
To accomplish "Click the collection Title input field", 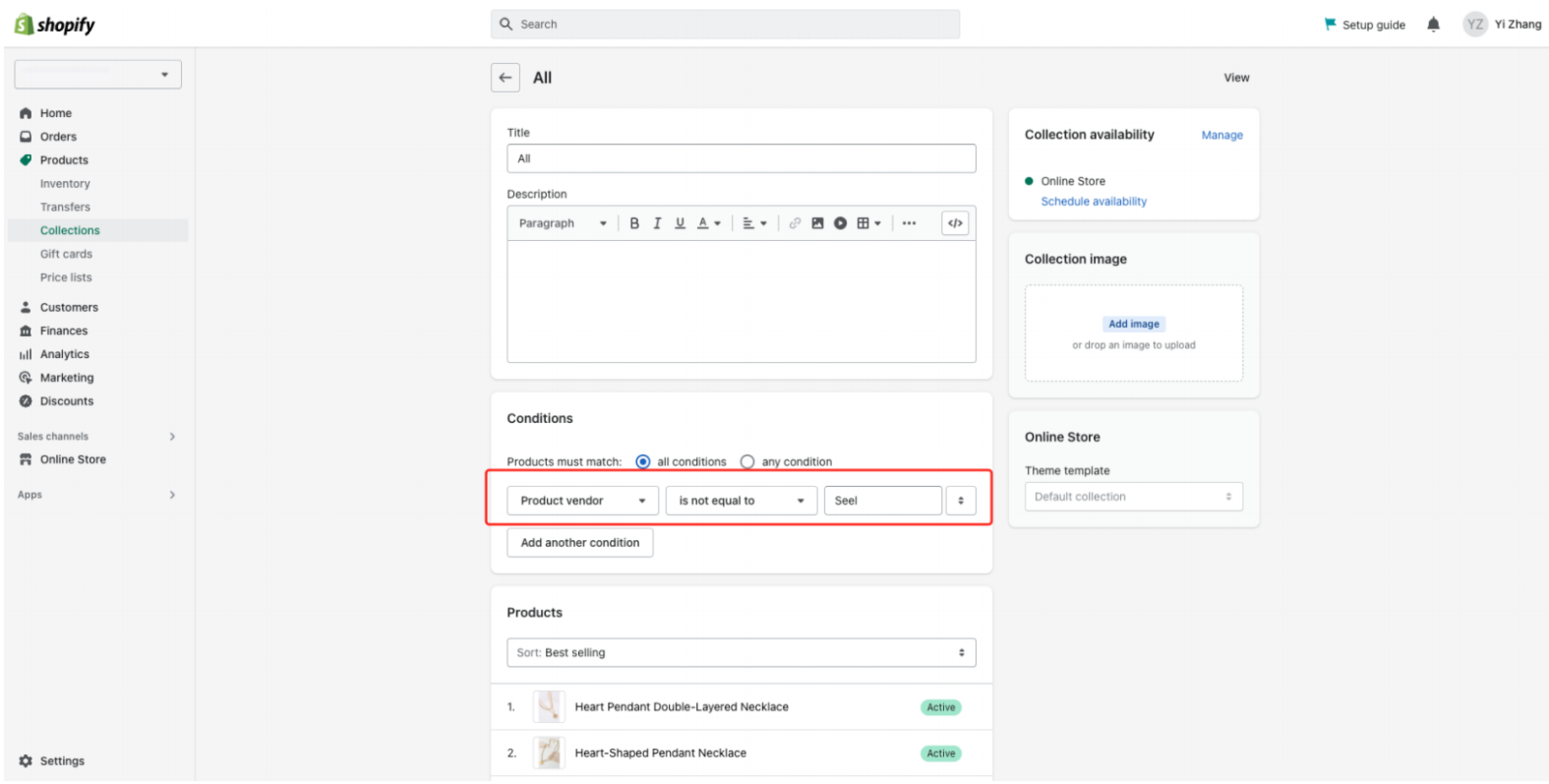I will point(741,159).
